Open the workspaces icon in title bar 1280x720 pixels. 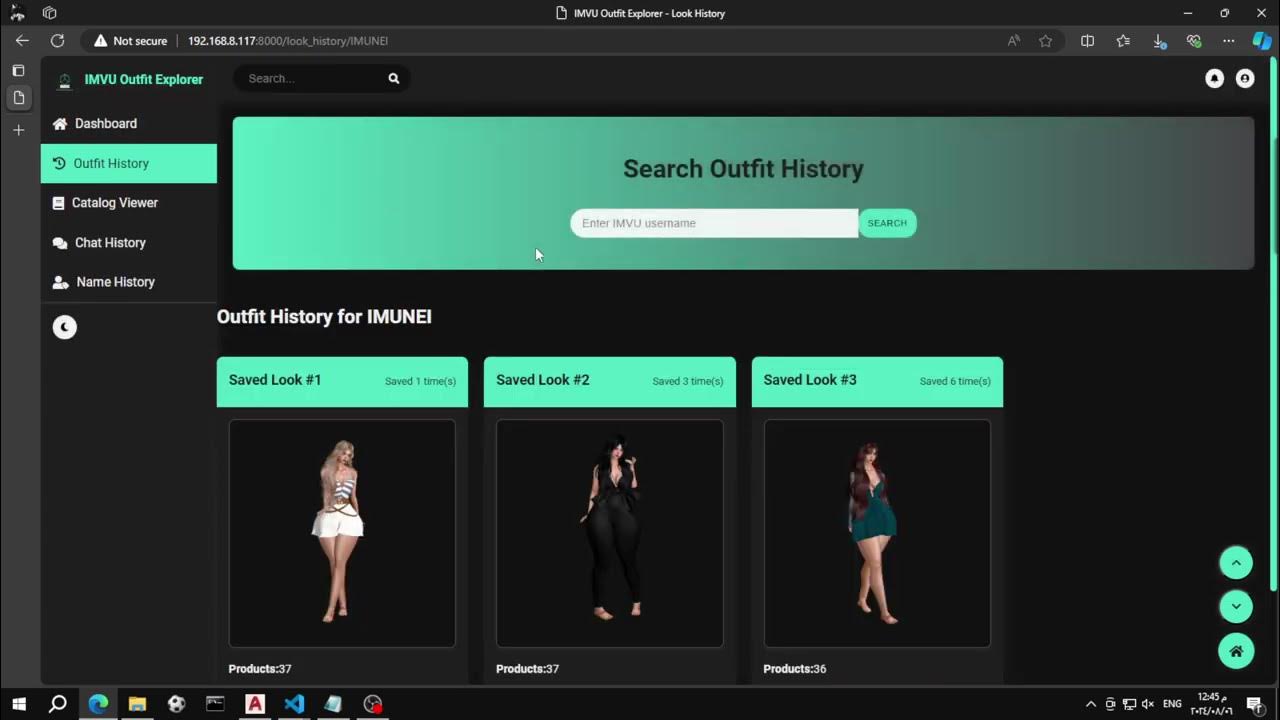pos(49,13)
